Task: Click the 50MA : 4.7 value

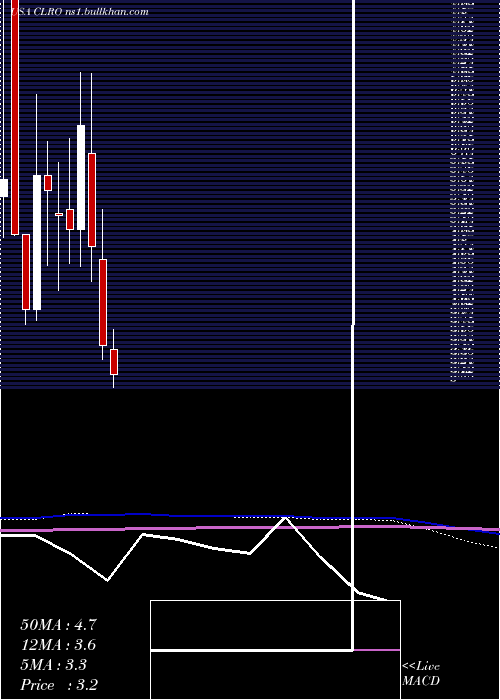Action: click(58, 625)
